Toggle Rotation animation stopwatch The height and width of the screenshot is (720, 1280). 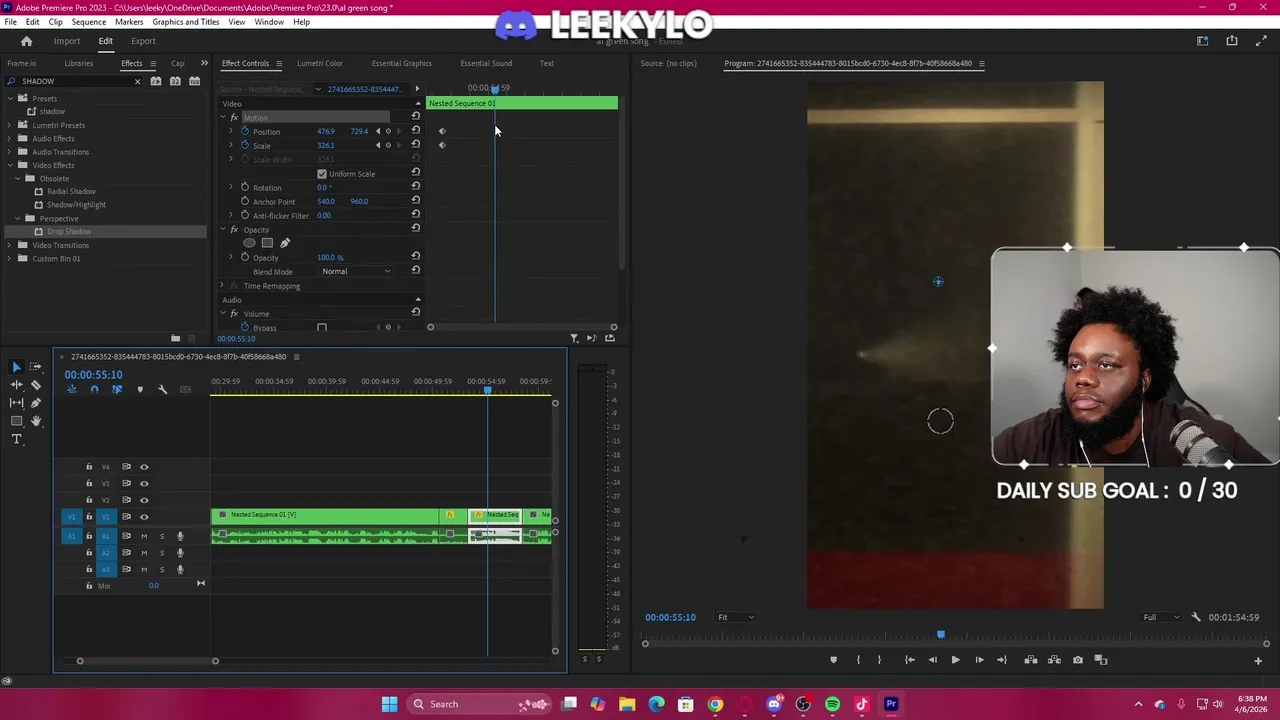[245, 187]
